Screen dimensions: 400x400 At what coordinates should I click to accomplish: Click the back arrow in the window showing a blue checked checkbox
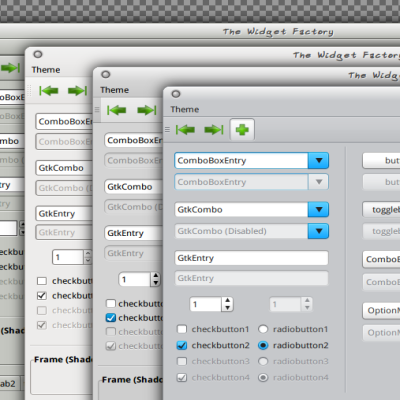116,110
